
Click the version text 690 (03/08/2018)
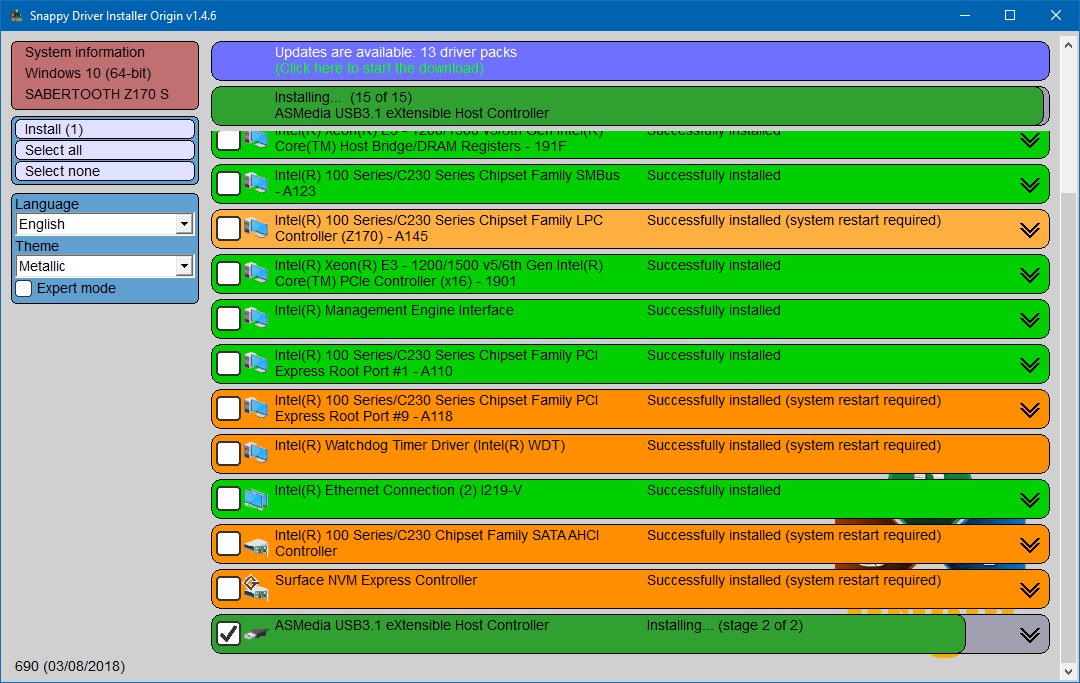(70, 666)
